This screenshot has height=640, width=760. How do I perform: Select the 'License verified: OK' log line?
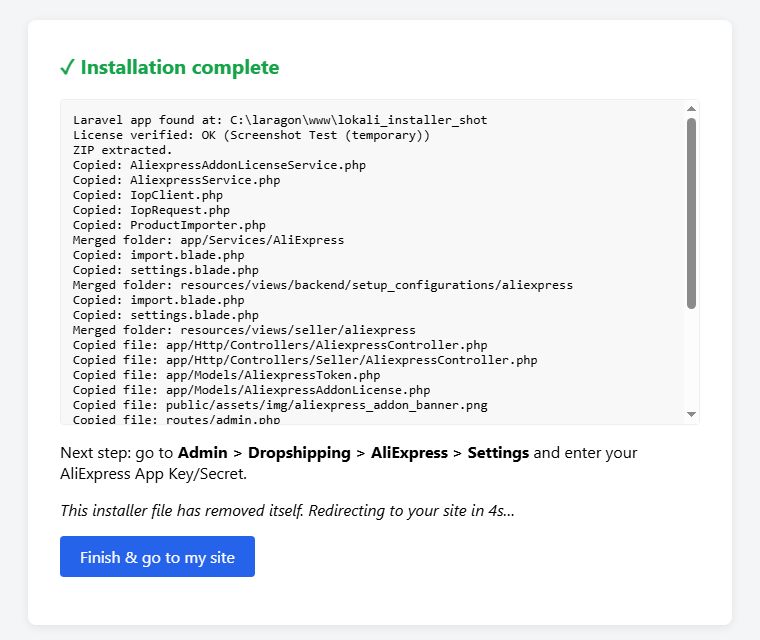pos(251,135)
